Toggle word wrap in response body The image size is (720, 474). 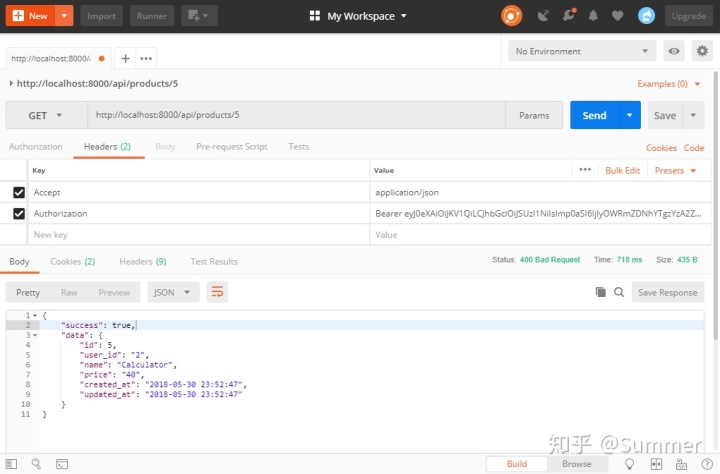(217, 292)
